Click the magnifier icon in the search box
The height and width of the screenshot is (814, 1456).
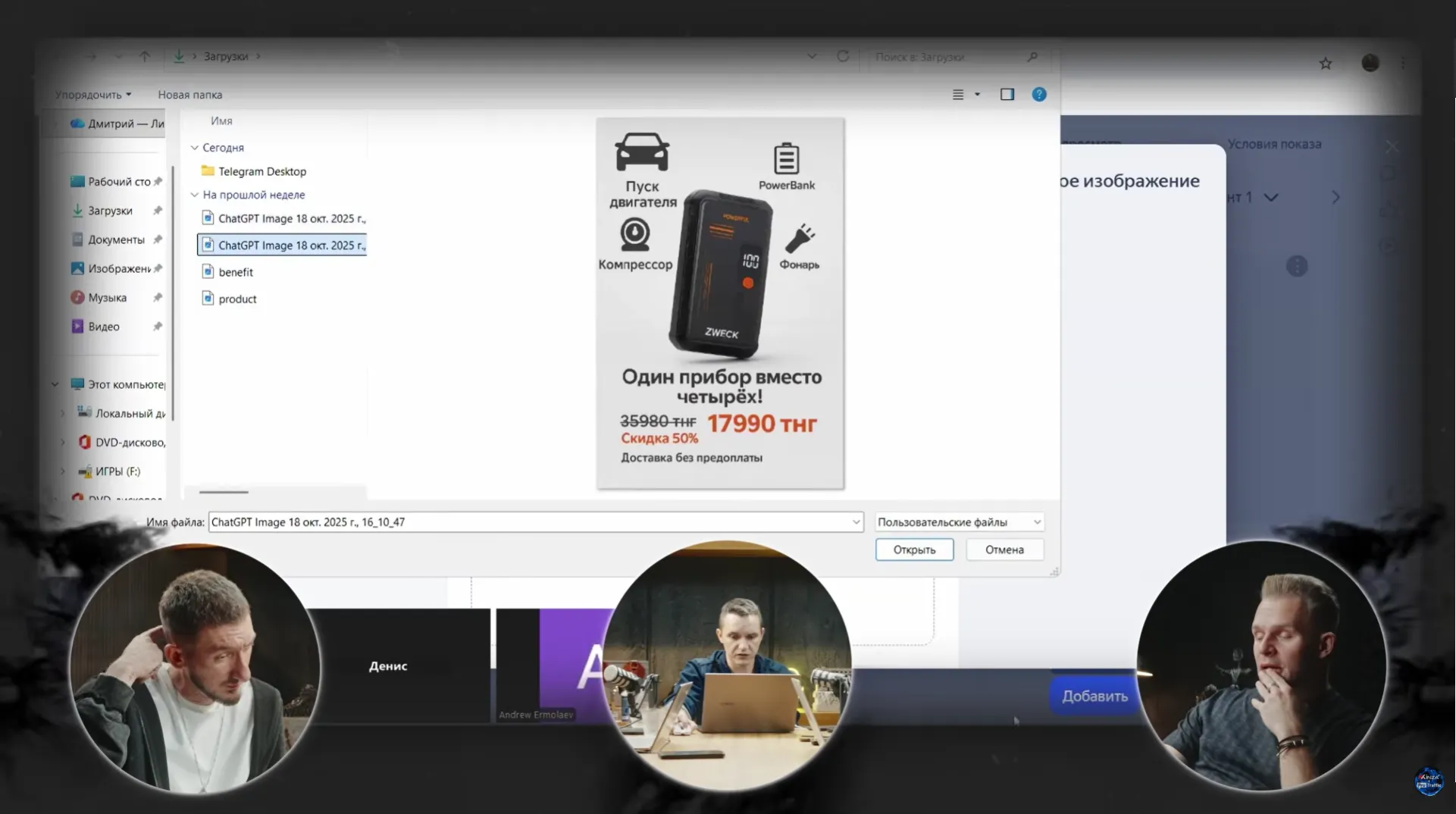1032,57
